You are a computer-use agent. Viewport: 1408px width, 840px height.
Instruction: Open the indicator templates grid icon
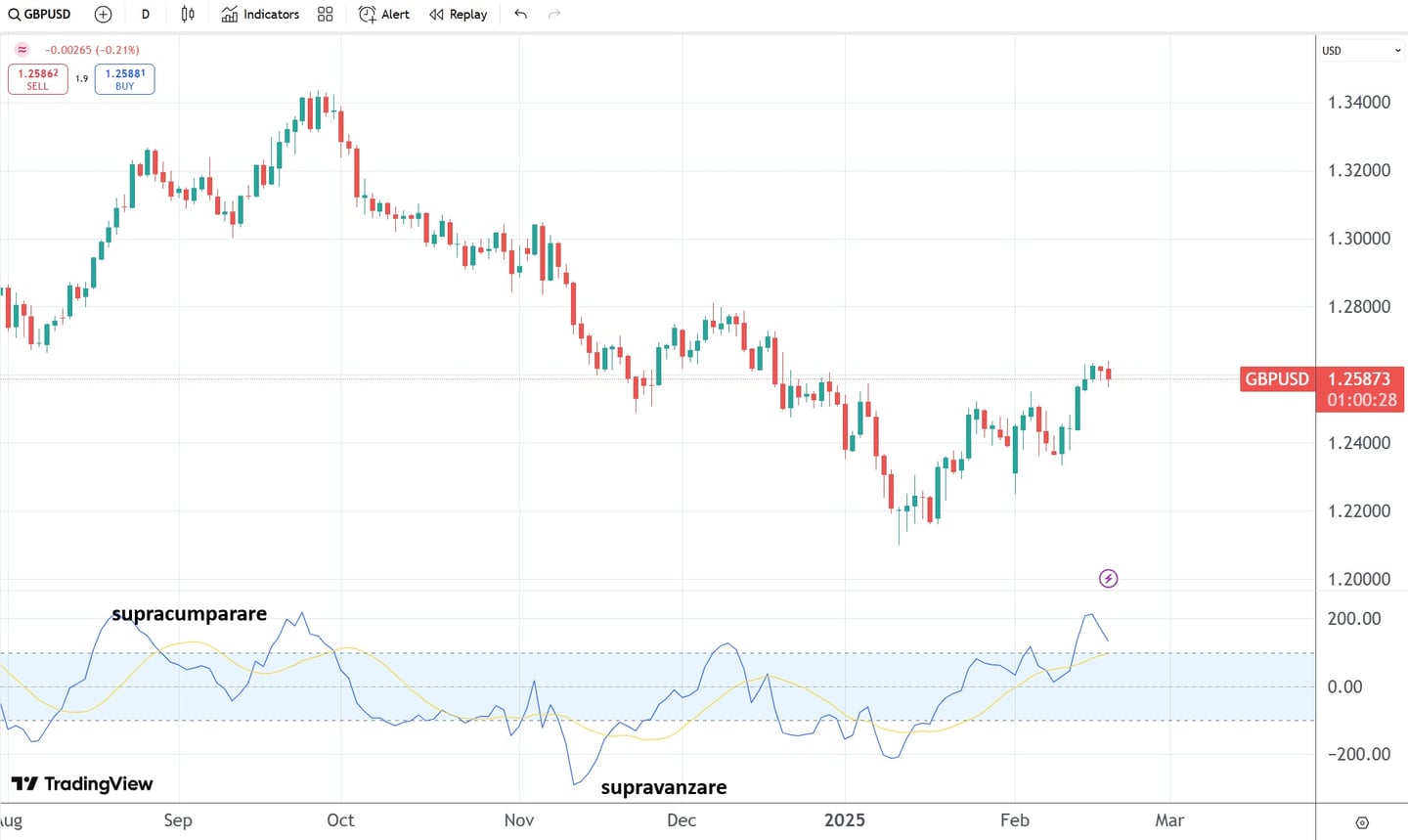pos(326,15)
